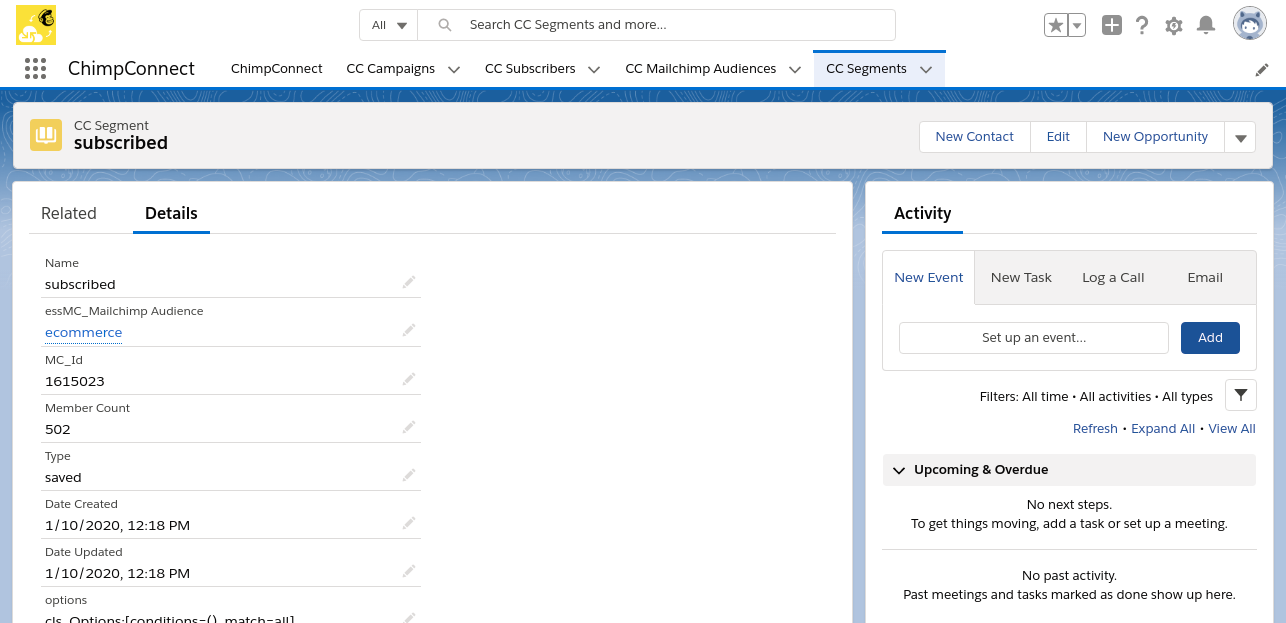This screenshot has width=1286, height=623.
Task: Click the activity filter funnel icon
Action: click(1240, 396)
